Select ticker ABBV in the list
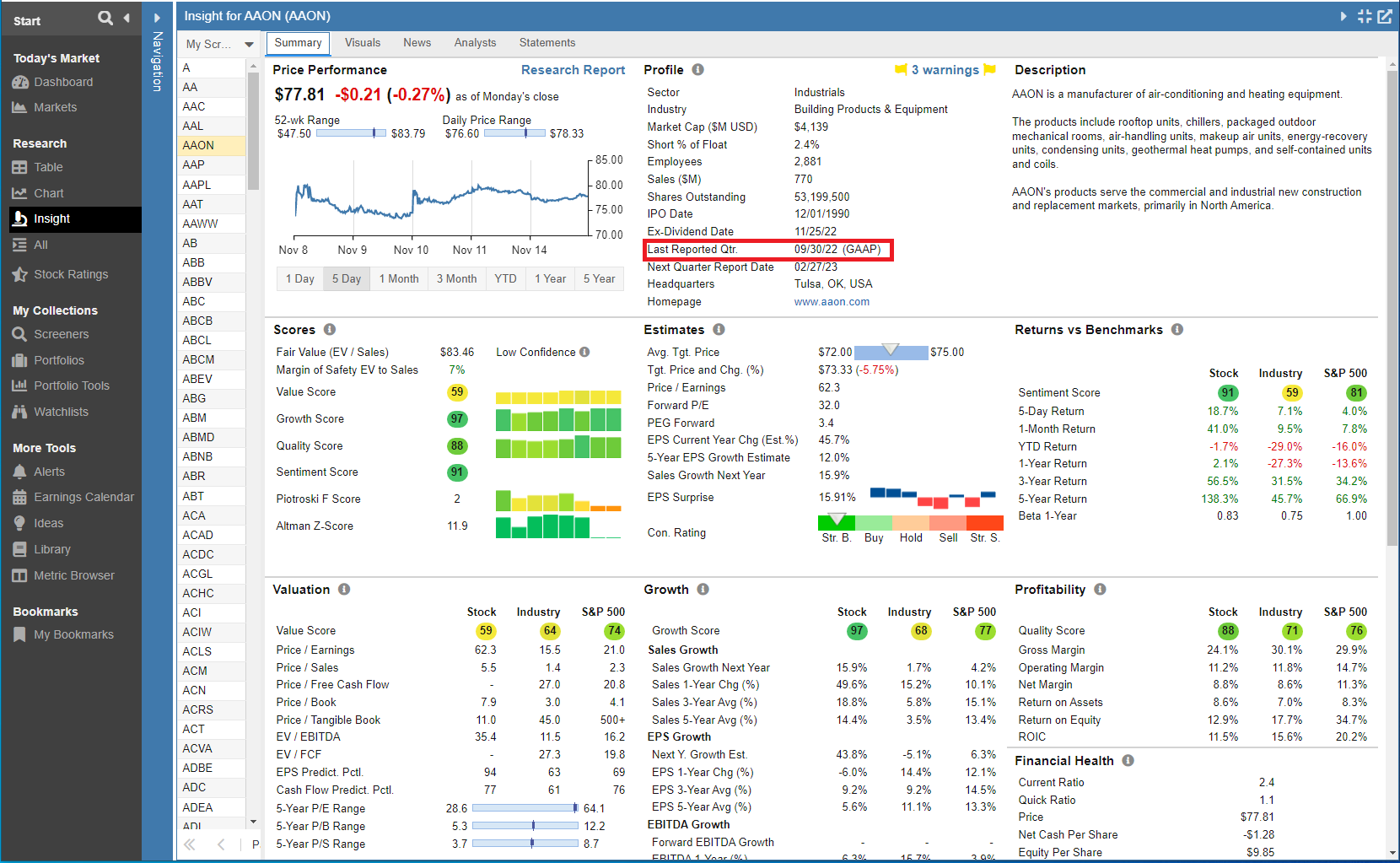 pos(212,282)
